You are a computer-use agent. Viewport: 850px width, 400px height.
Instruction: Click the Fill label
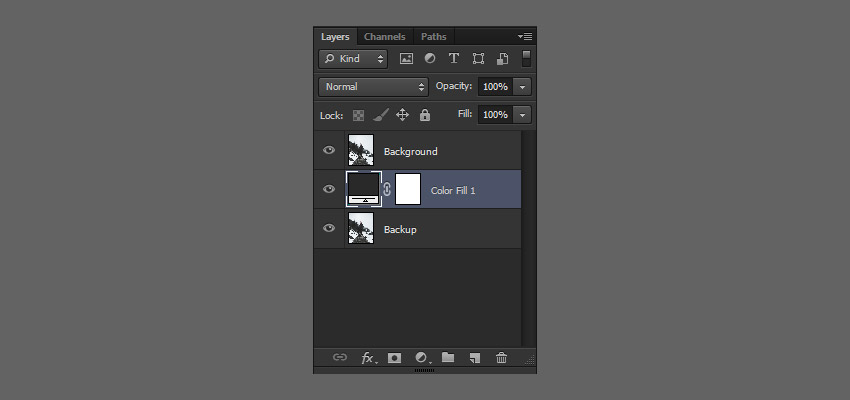click(x=465, y=114)
